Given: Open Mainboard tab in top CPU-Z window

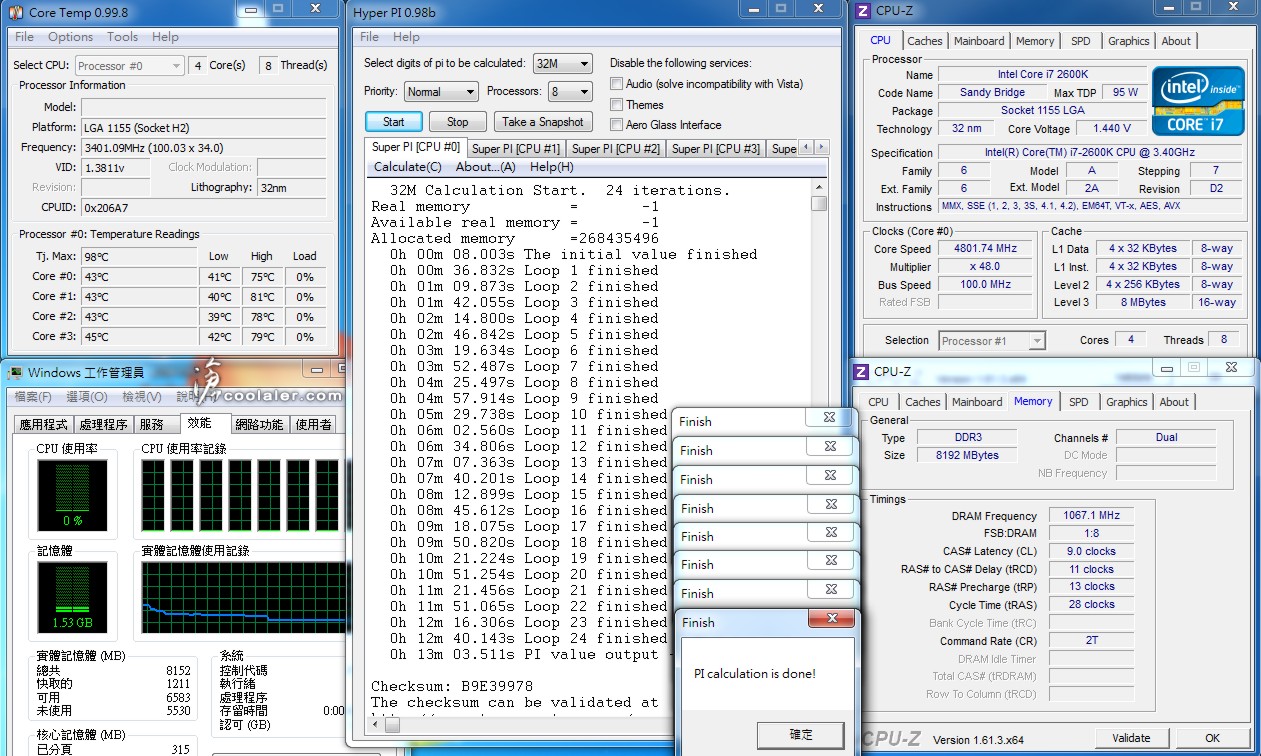Looking at the screenshot, I should (979, 41).
